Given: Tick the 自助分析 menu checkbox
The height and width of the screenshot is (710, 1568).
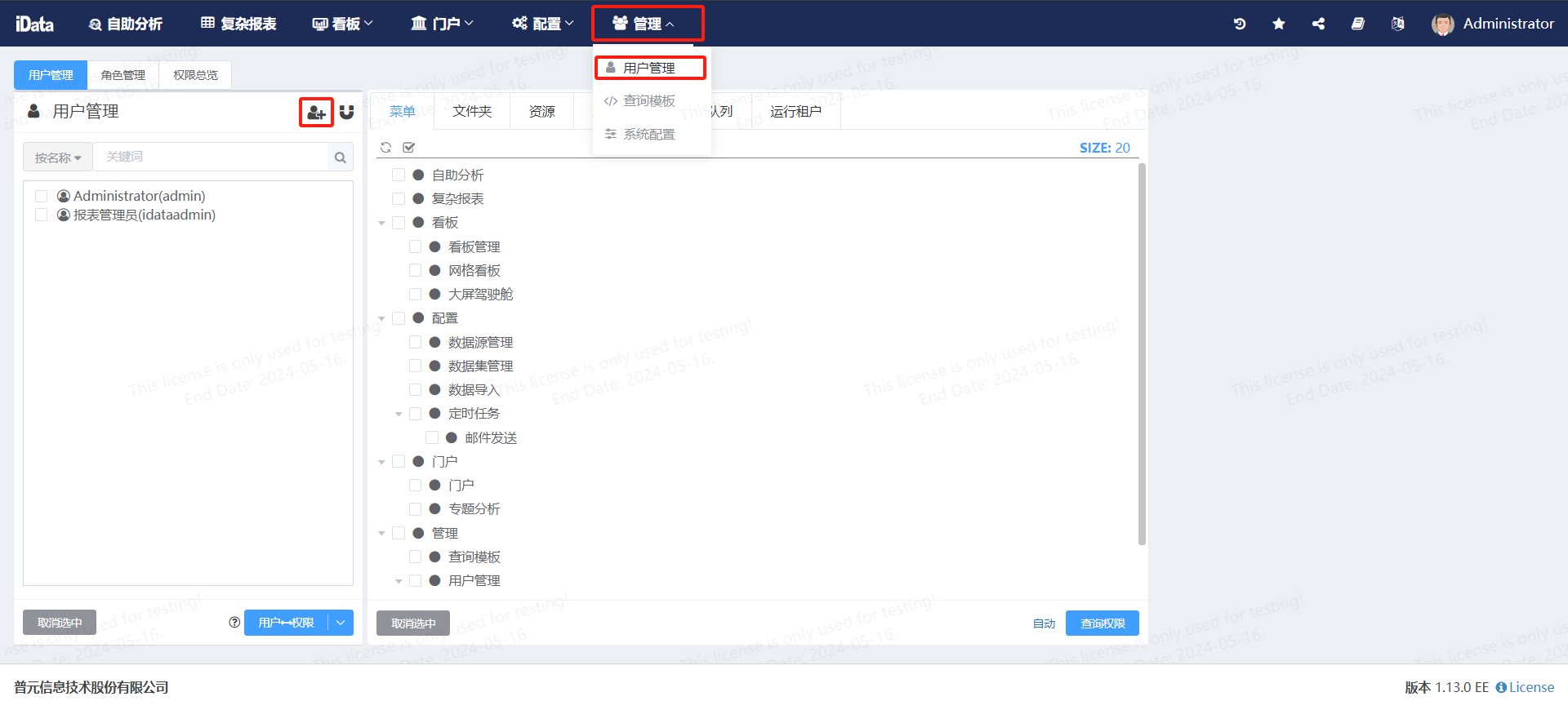Looking at the screenshot, I should tap(399, 175).
